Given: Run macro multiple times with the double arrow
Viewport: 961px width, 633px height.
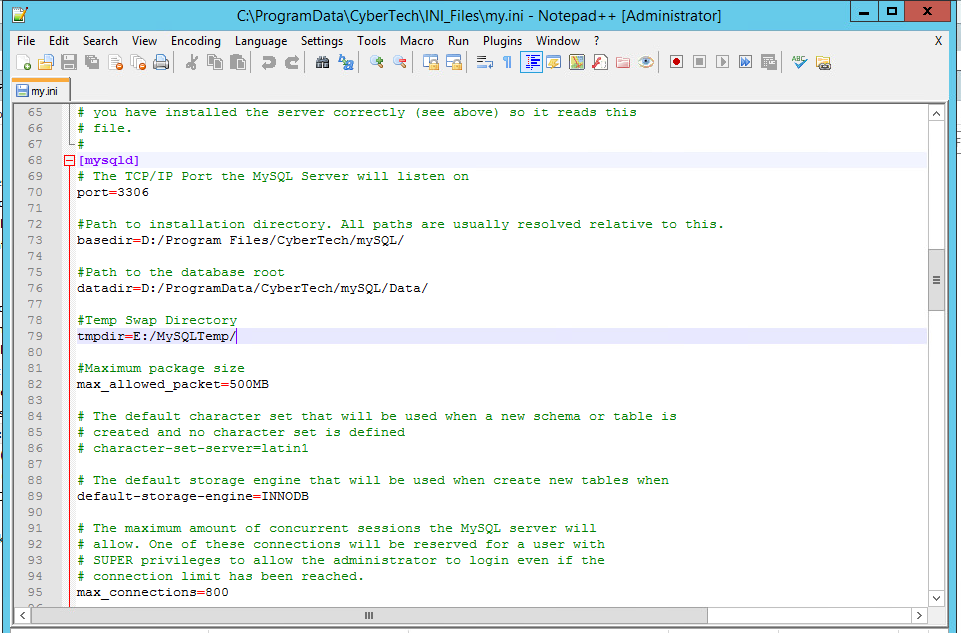Looking at the screenshot, I should coord(745,62).
